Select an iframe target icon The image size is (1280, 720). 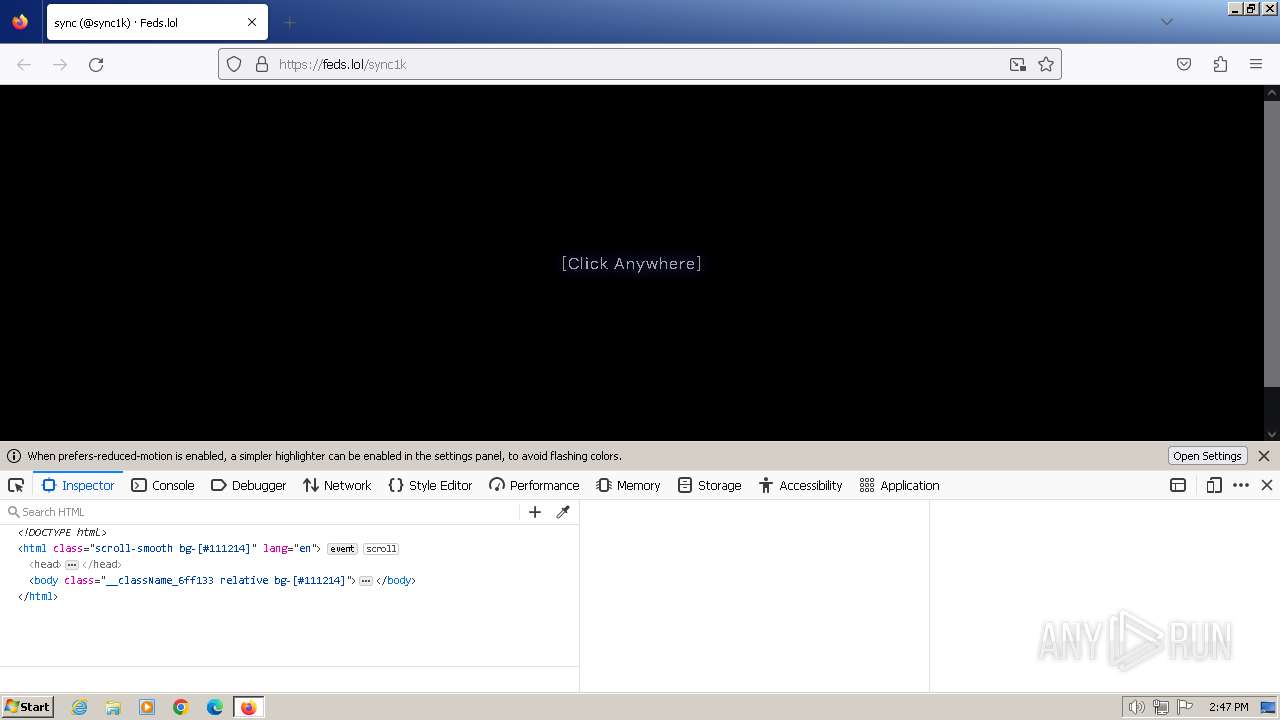click(x=1178, y=485)
